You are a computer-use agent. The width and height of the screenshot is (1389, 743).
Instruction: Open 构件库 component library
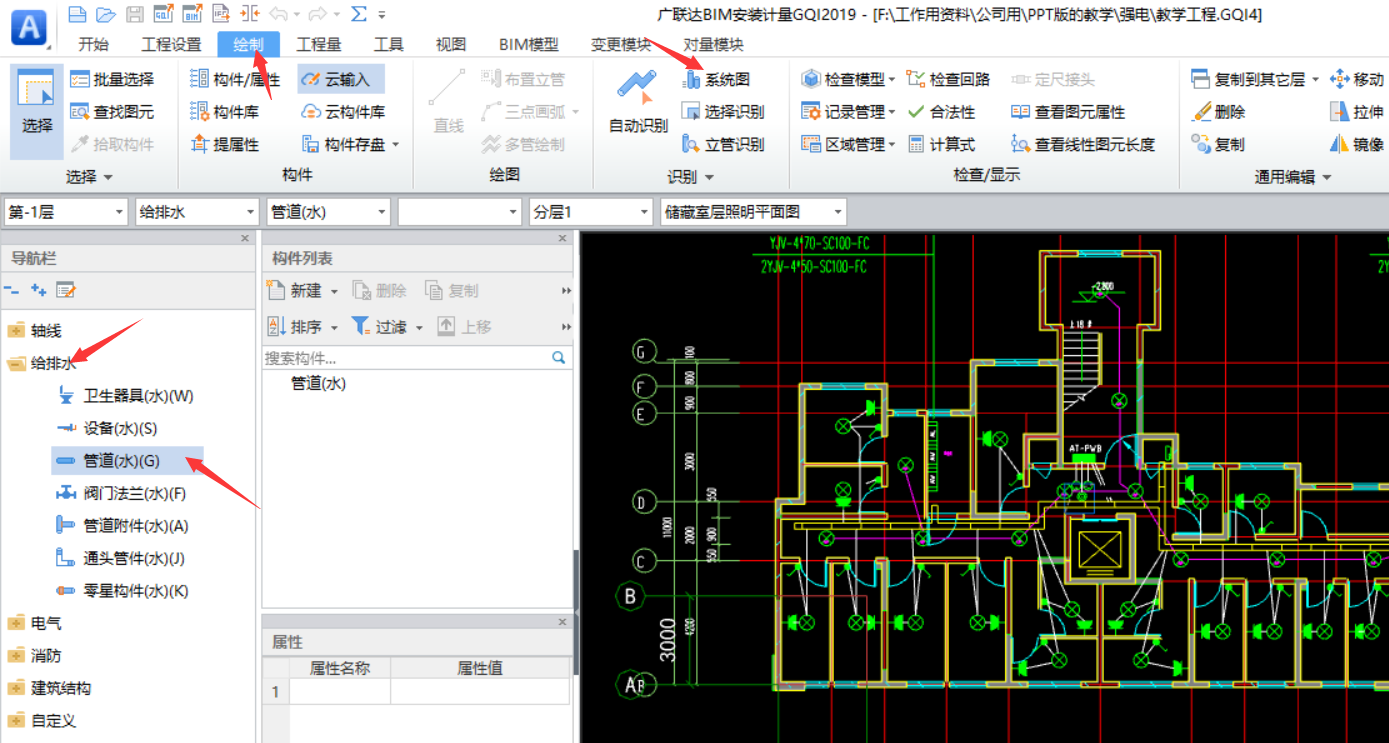(x=224, y=112)
